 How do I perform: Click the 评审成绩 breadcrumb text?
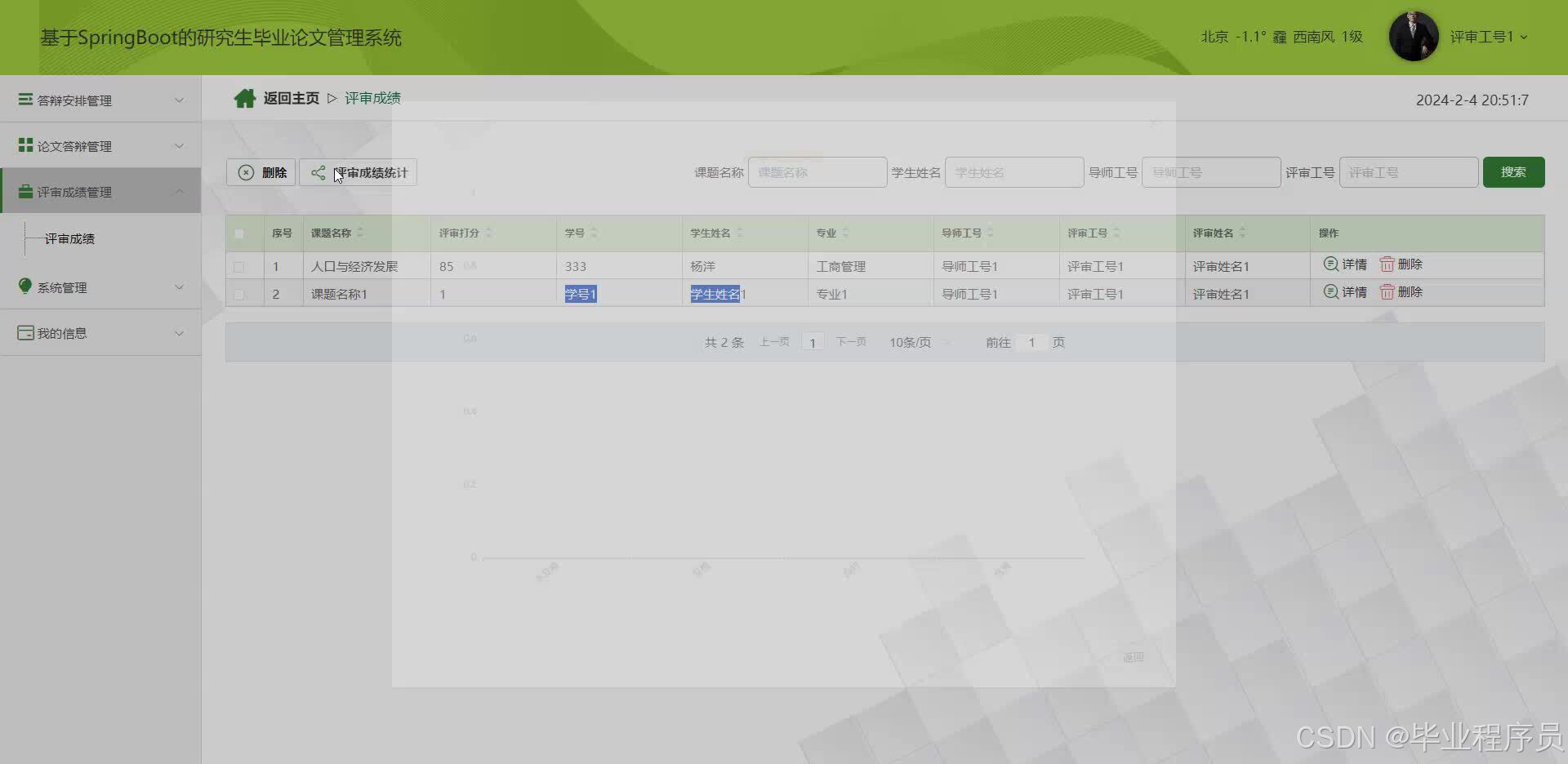tap(372, 98)
